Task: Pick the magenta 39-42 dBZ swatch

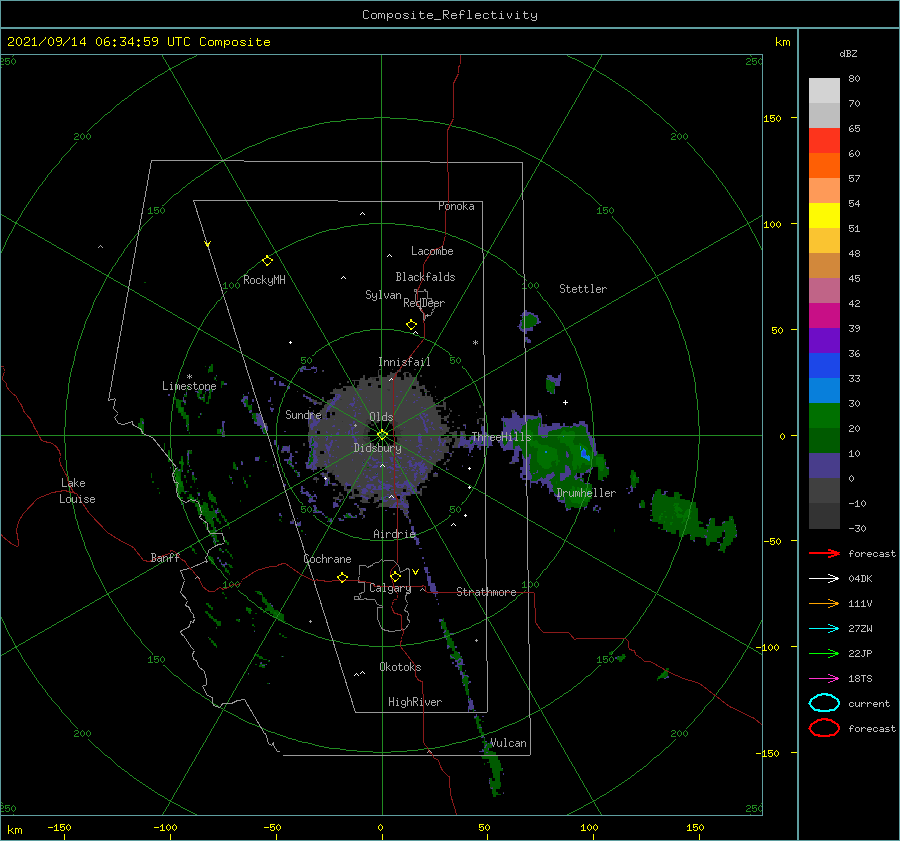Action: pyautogui.click(x=824, y=315)
